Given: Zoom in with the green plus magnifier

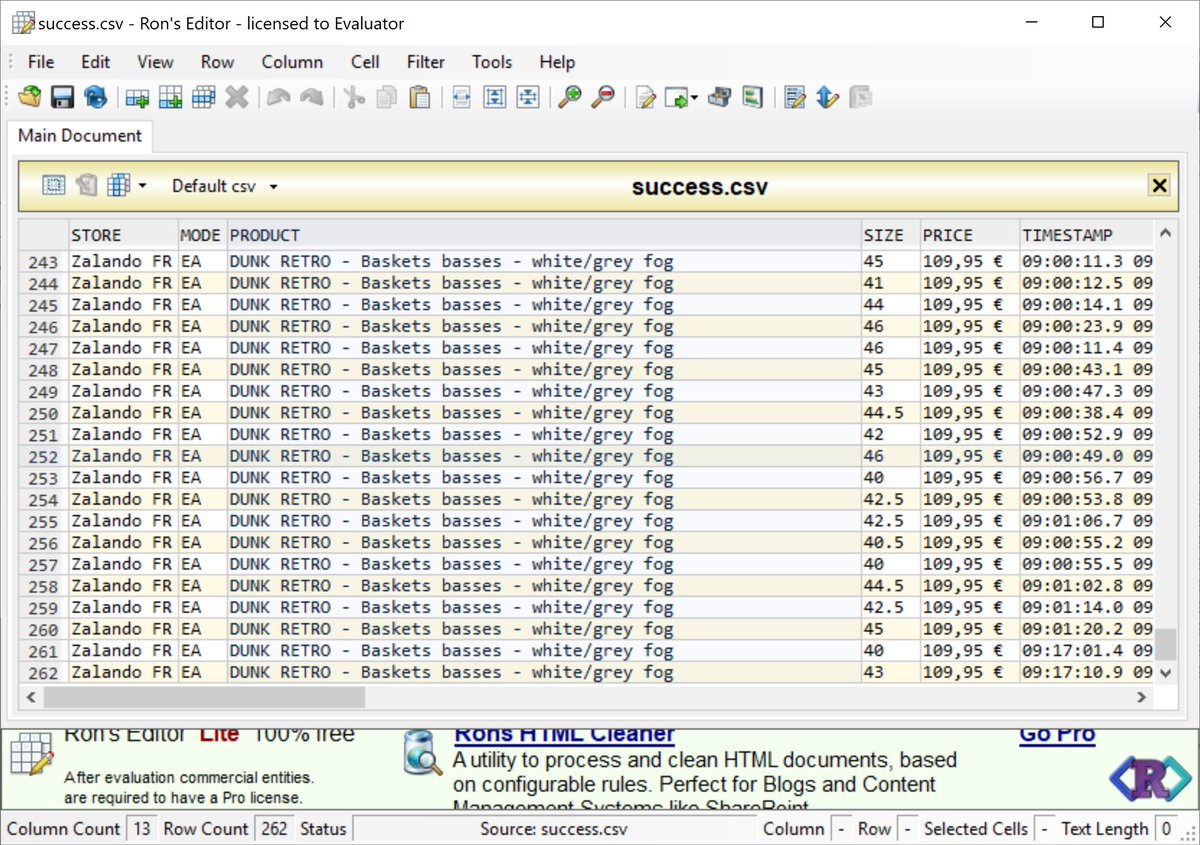Looking at the screenshot, I should [570, 97].
